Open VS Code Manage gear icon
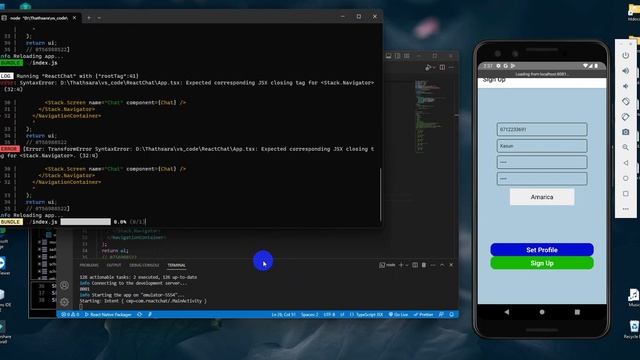This screenshot has width=640, height=360. (x=64, y=302)
